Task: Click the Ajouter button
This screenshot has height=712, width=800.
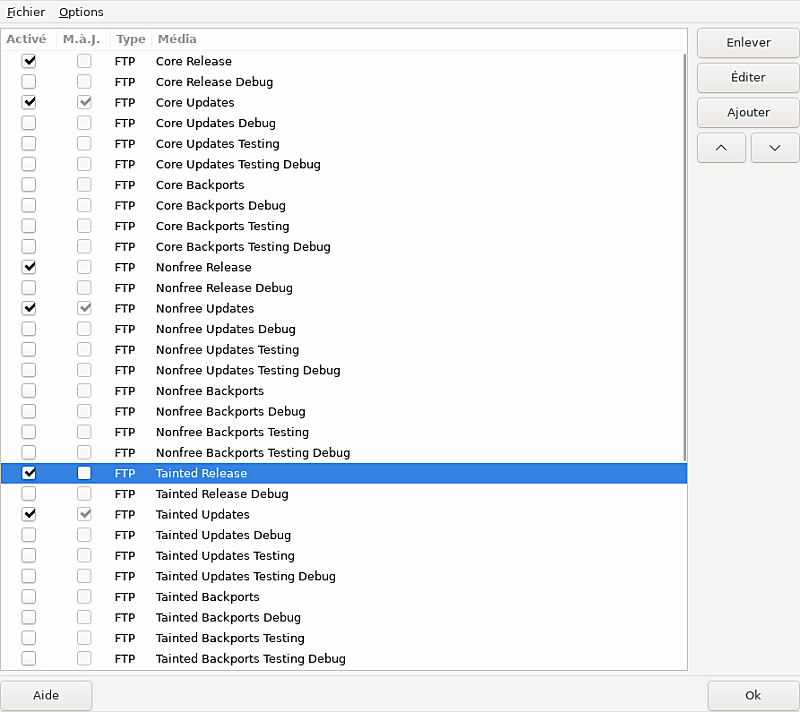Action: 747,112
